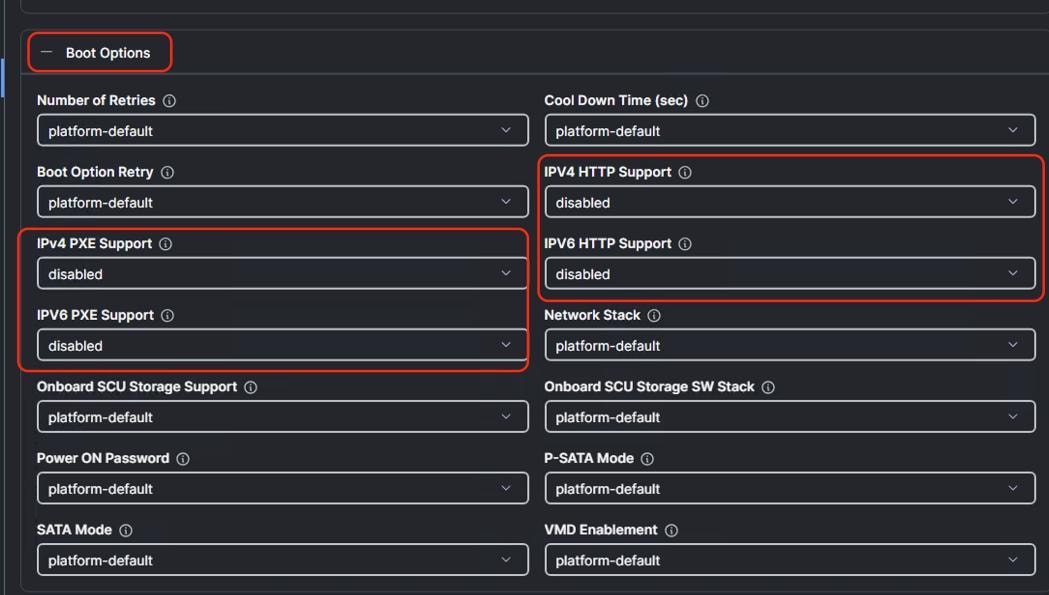
Task: Click info icon beside Network Stack
Action: (x=654, y=315)
